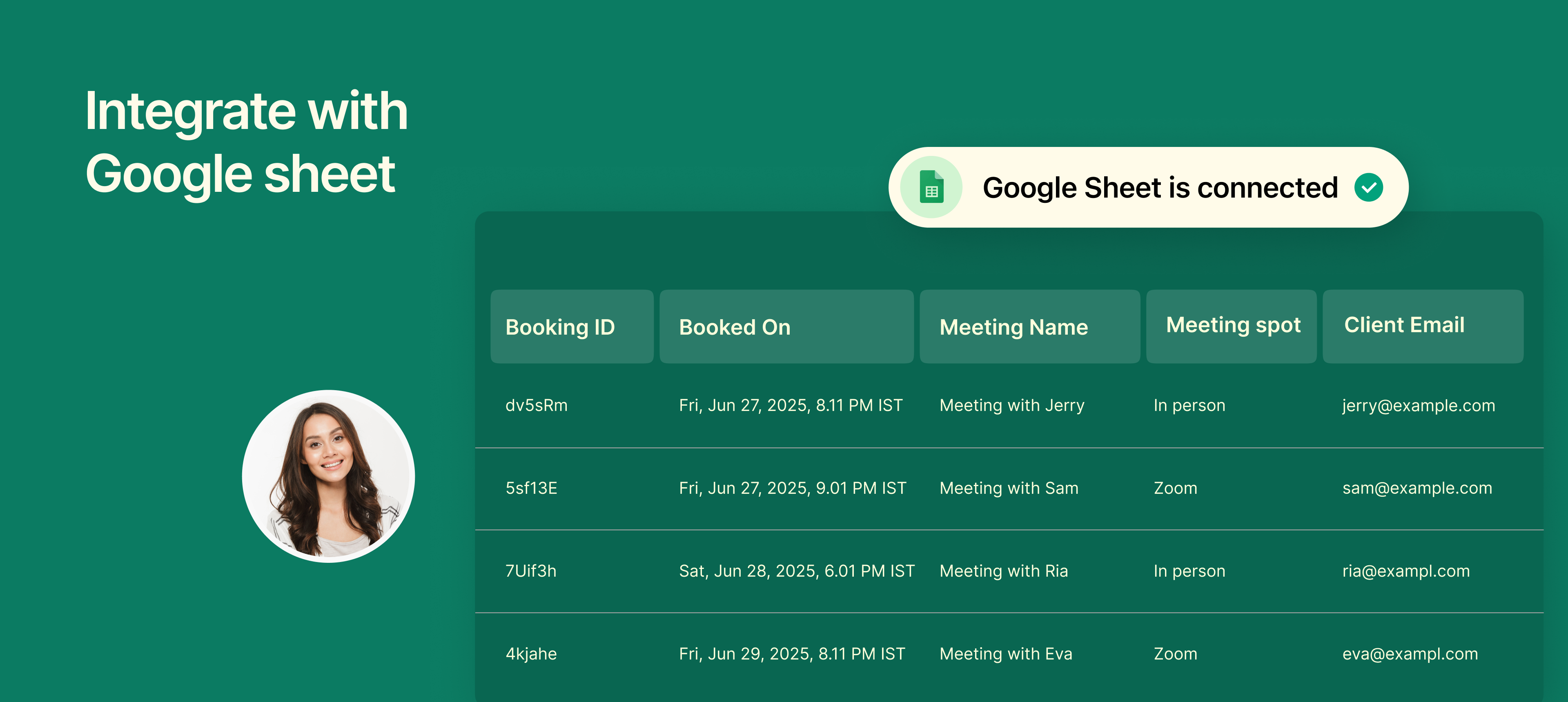This screenshot has width=1568, height=702.
Task: Click date 'Fri, Jun 29, 2025, 8.11 PM IST'
Action: click(792, 653)
